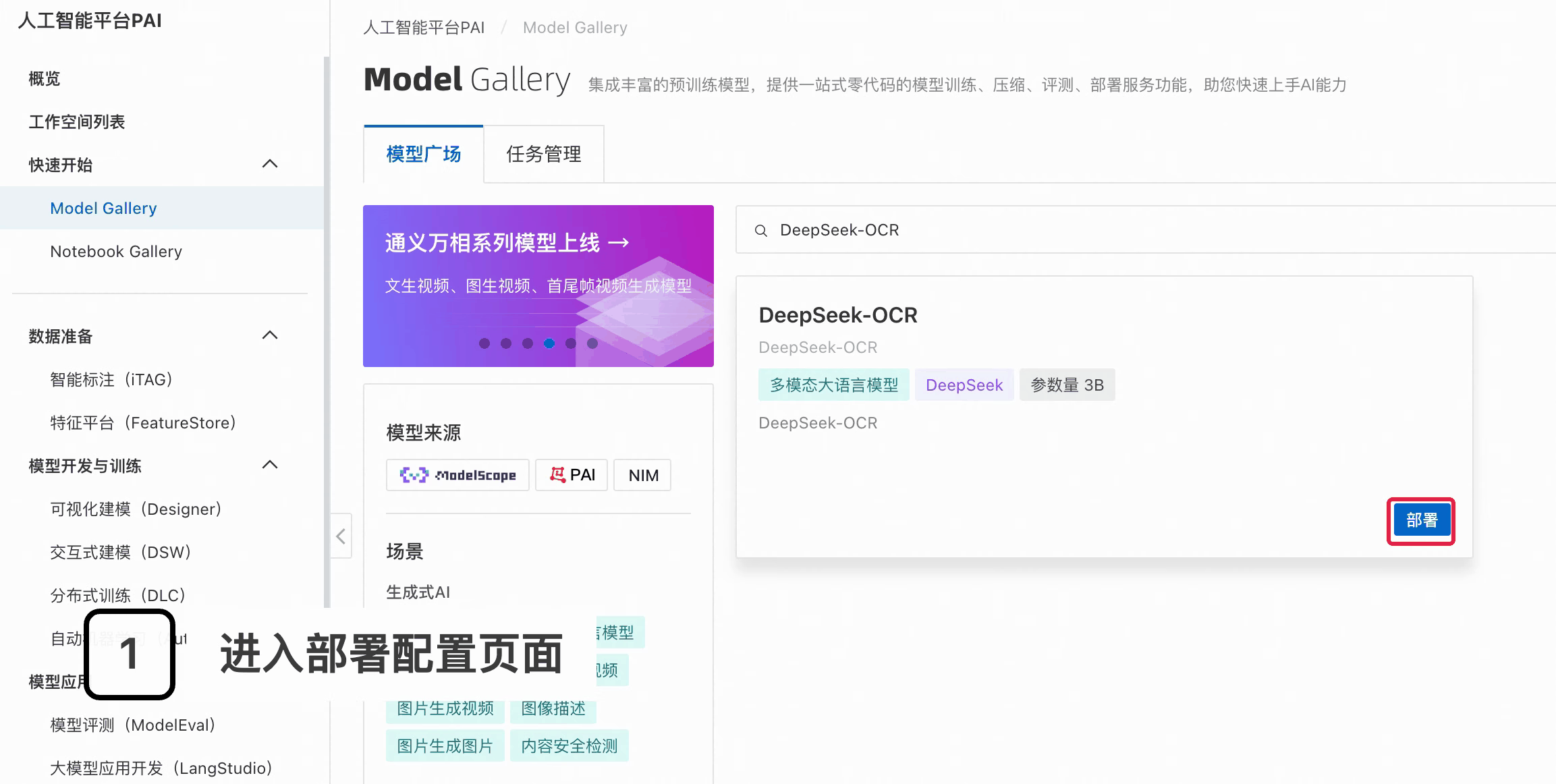
Task: Collapse the sidebar with the arrow handle
Action: click(341, 536)
